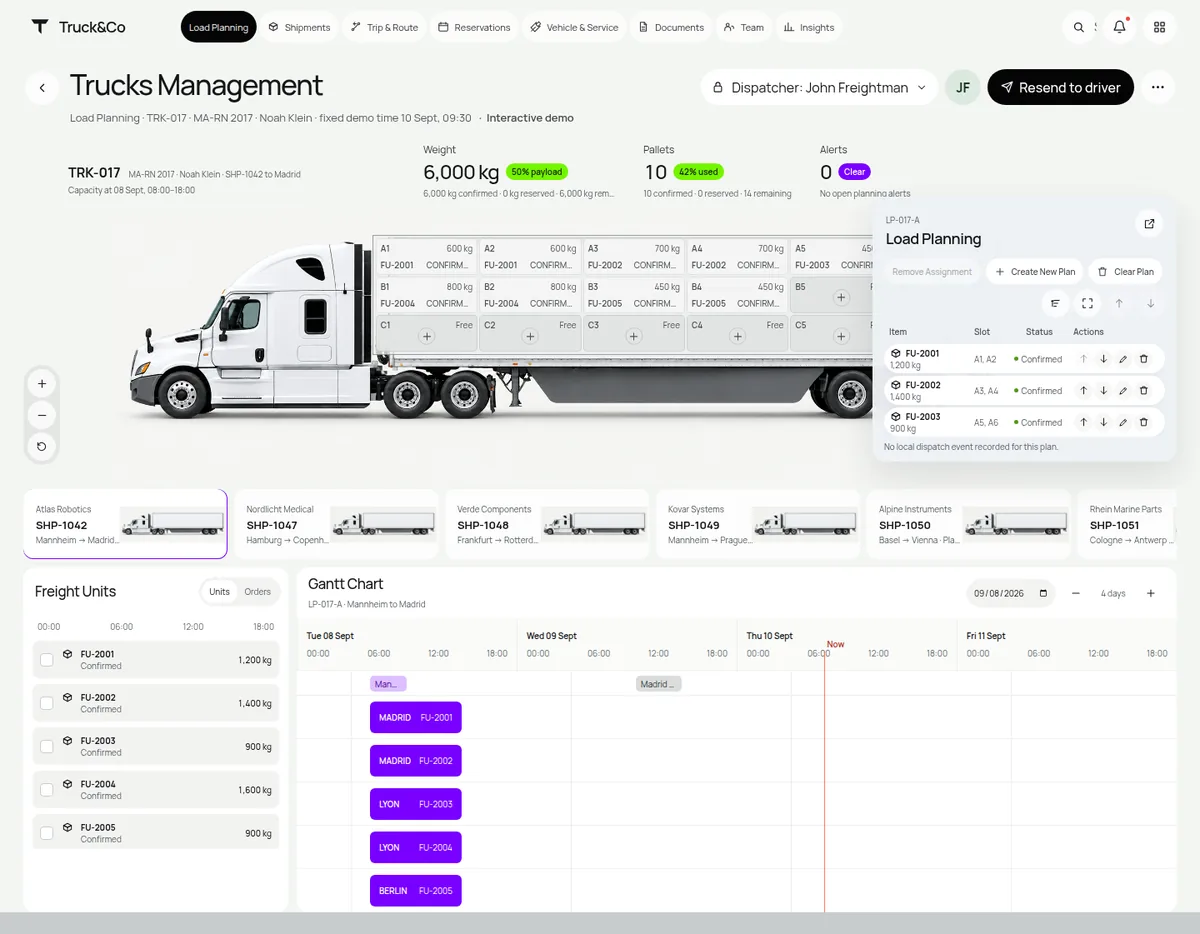This screenshot has width=1200, height=934.
Task: Open the more options ellipsis button
Action: [1157, 88]
